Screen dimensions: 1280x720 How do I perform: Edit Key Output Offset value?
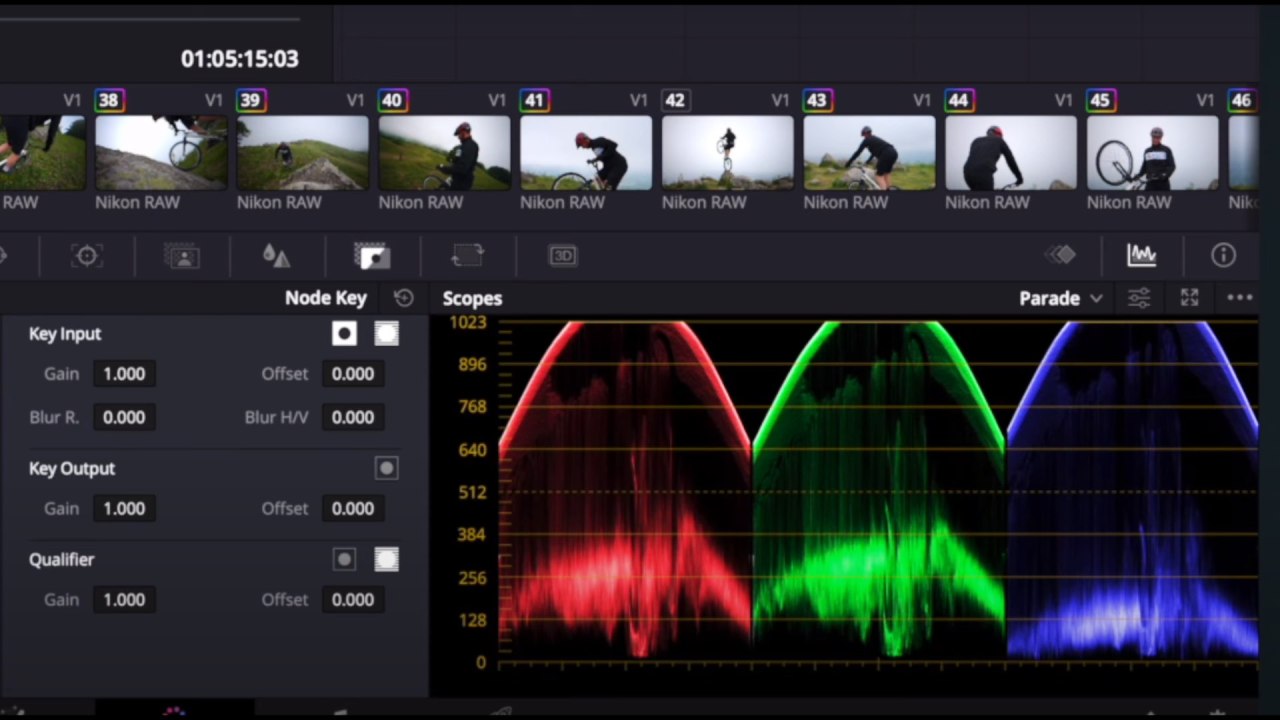(x=353, y=508)
